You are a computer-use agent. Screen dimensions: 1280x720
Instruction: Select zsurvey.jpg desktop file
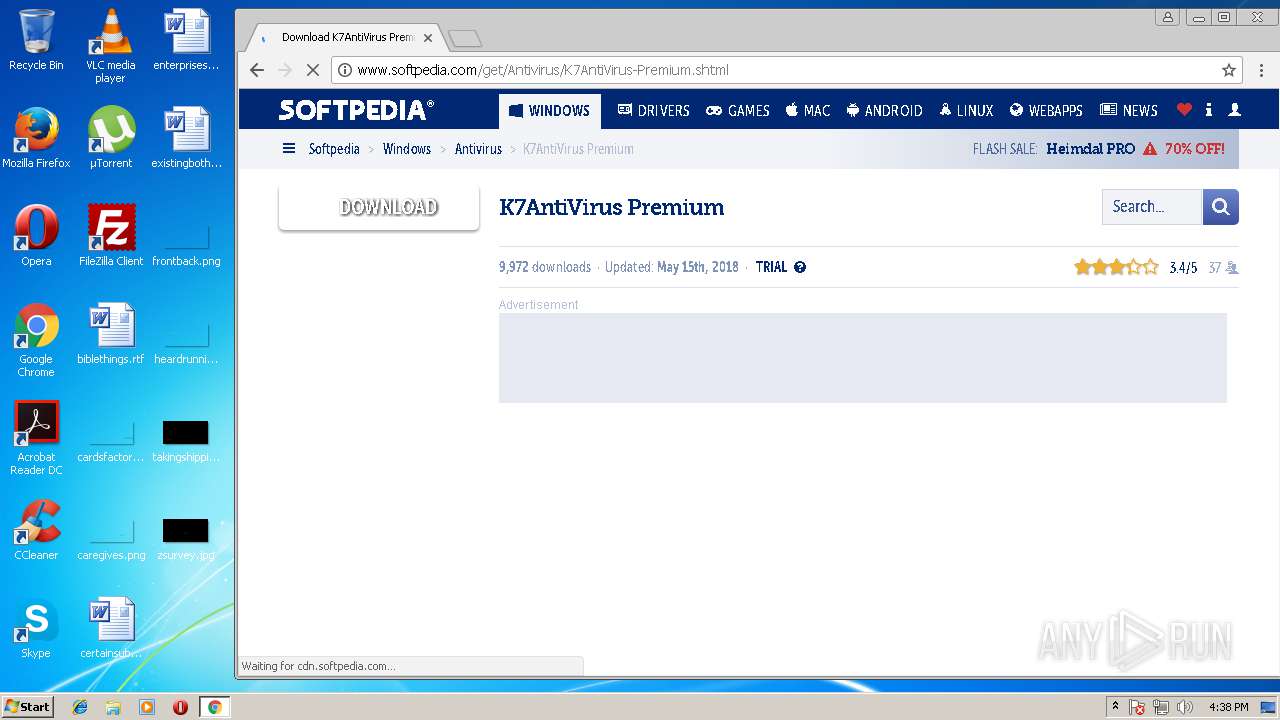coord(186,540)
